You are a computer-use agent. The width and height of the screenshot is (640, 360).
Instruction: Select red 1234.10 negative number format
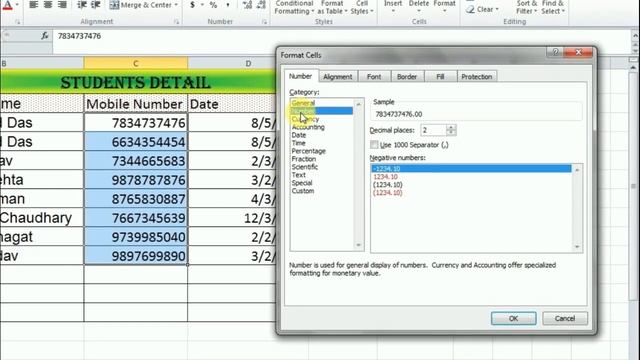tap(385, 177)
